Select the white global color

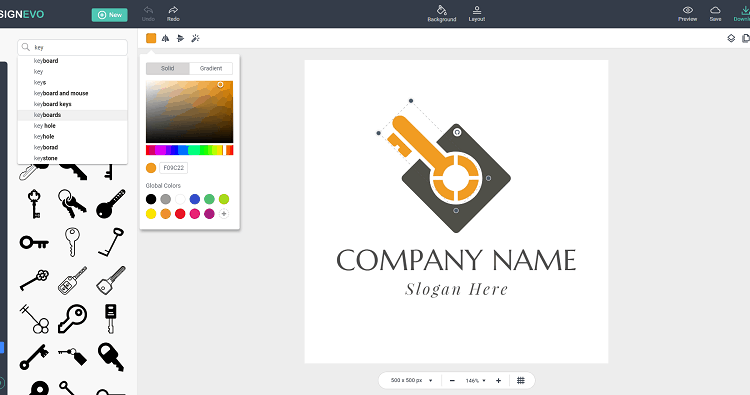point(180,199)
